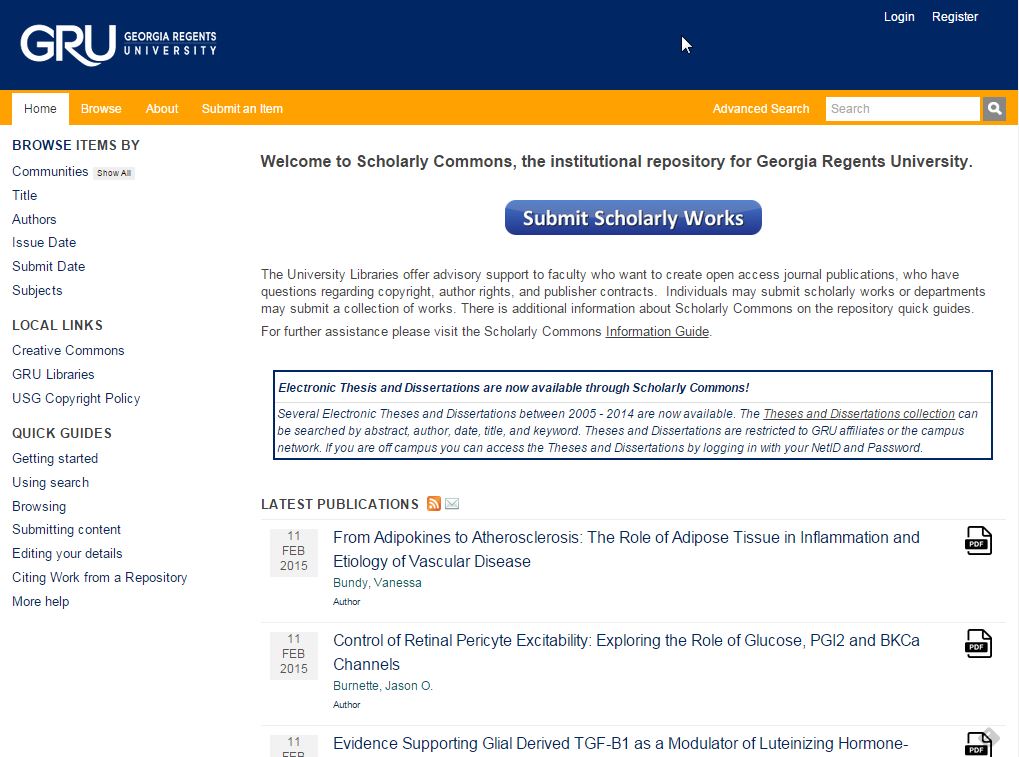
Task: Open the Browsing quick guide
Action: (39, 506)
